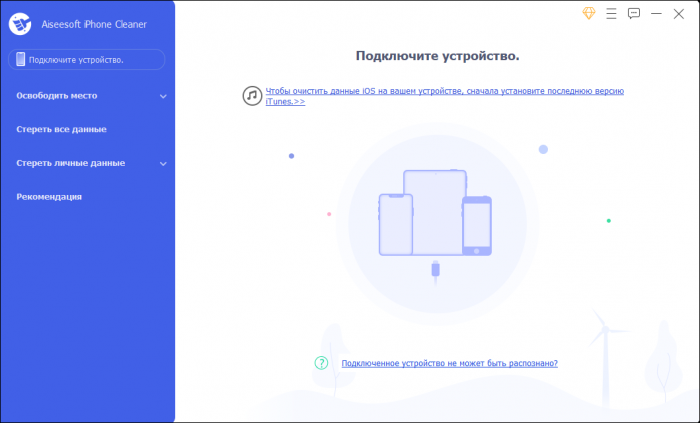Click the devices illustration in the center
Viewport: 700px width, 423px height.
click(x=435, y=213)
